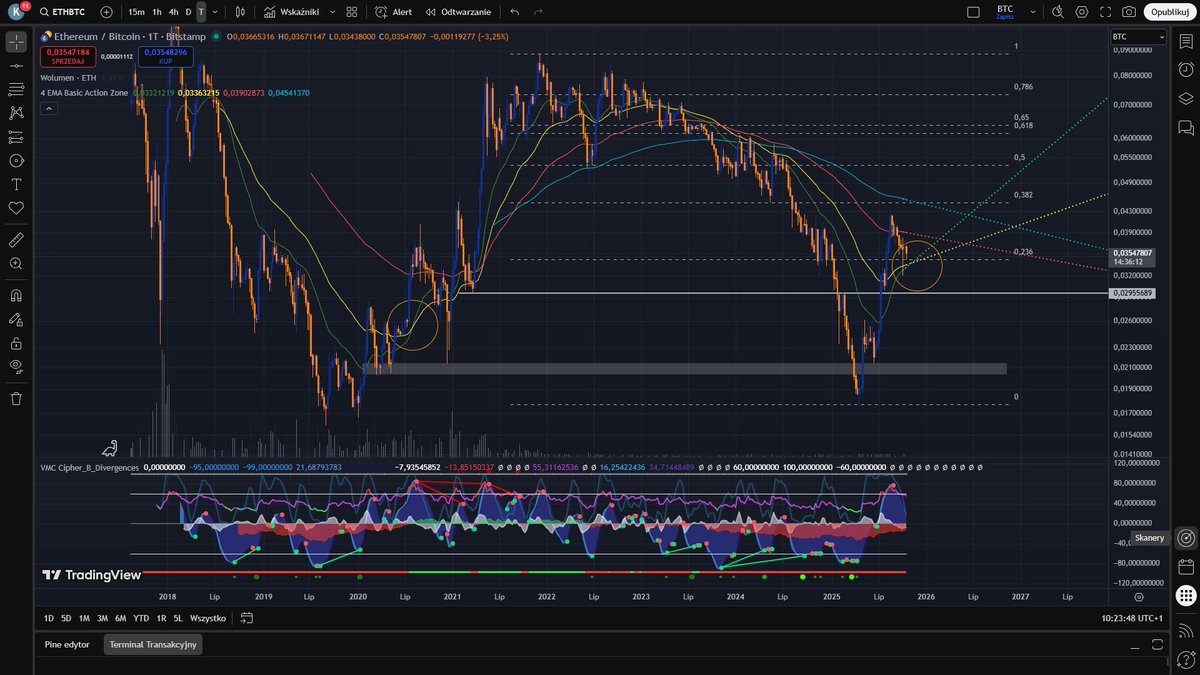The width and height of the screenshot is (1200, 675).
Task: Select the ruler measure tool
Action: click(16, 240)
